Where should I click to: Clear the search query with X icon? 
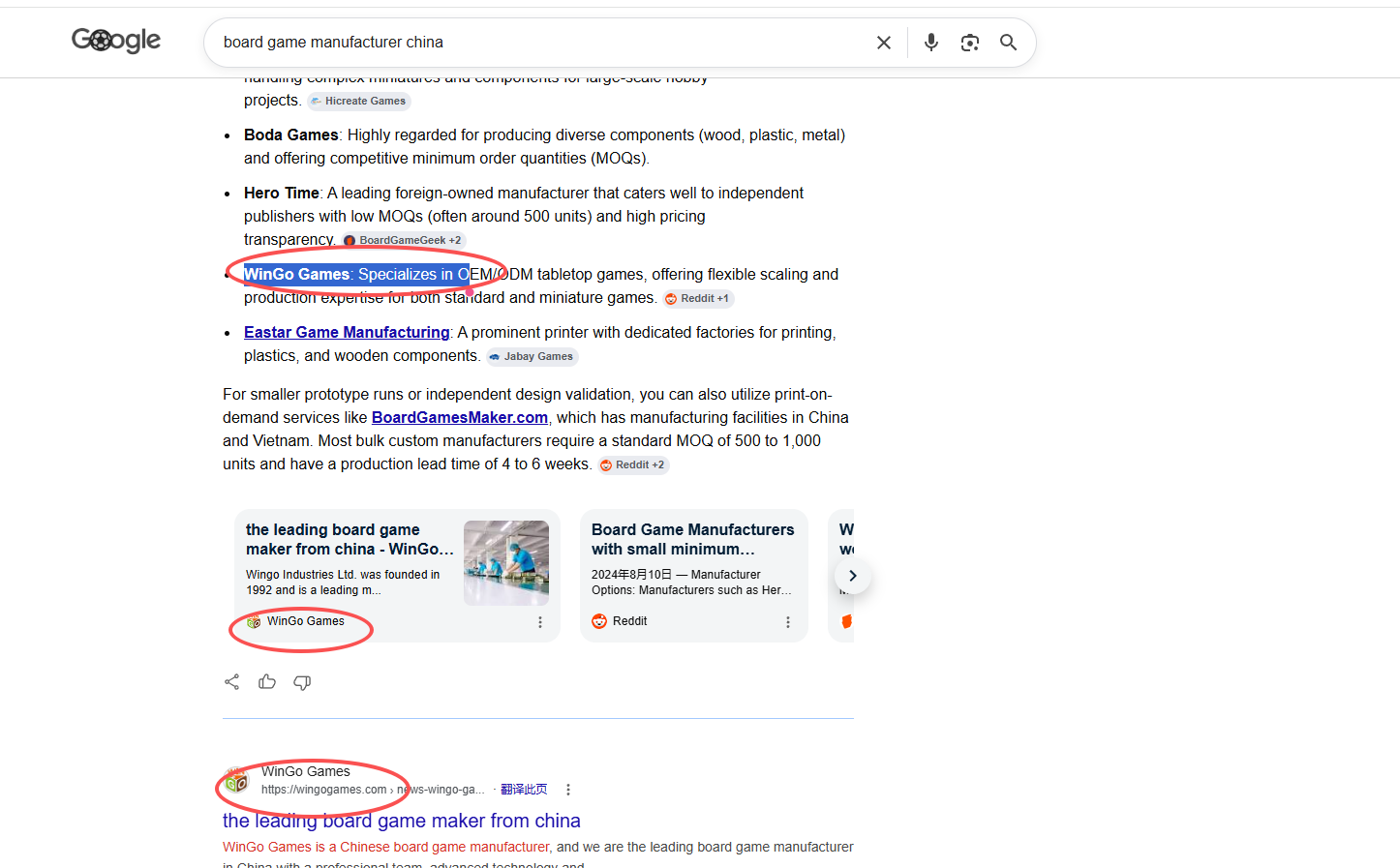883,43
